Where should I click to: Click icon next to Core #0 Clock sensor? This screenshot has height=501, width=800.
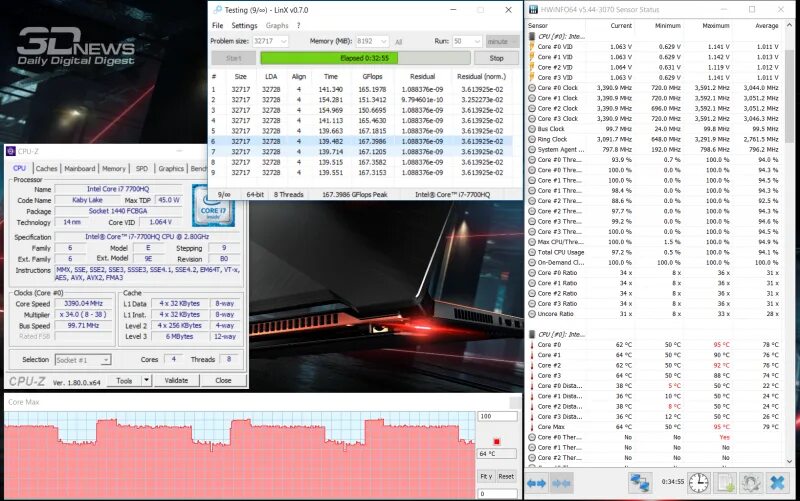point(532,88)
